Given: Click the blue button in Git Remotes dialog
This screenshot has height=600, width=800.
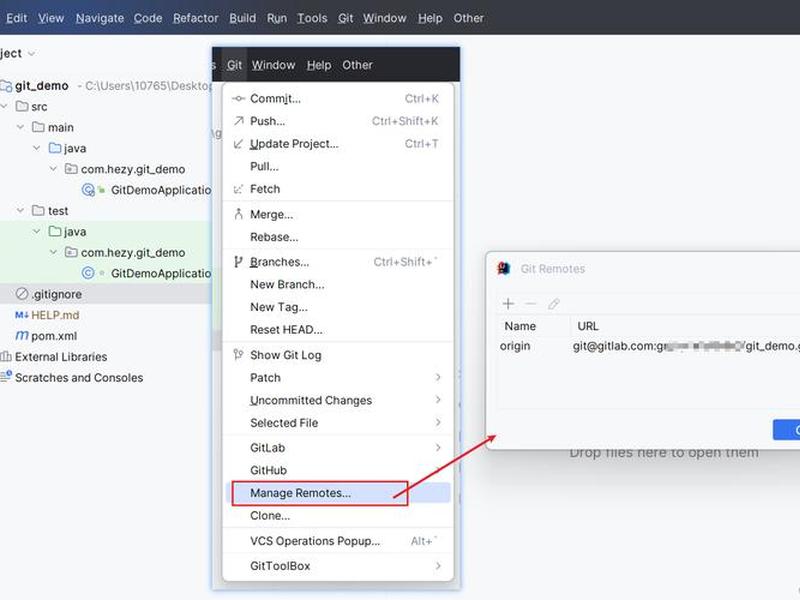Looking at the screenshot, I should click(x=786, y=430).
